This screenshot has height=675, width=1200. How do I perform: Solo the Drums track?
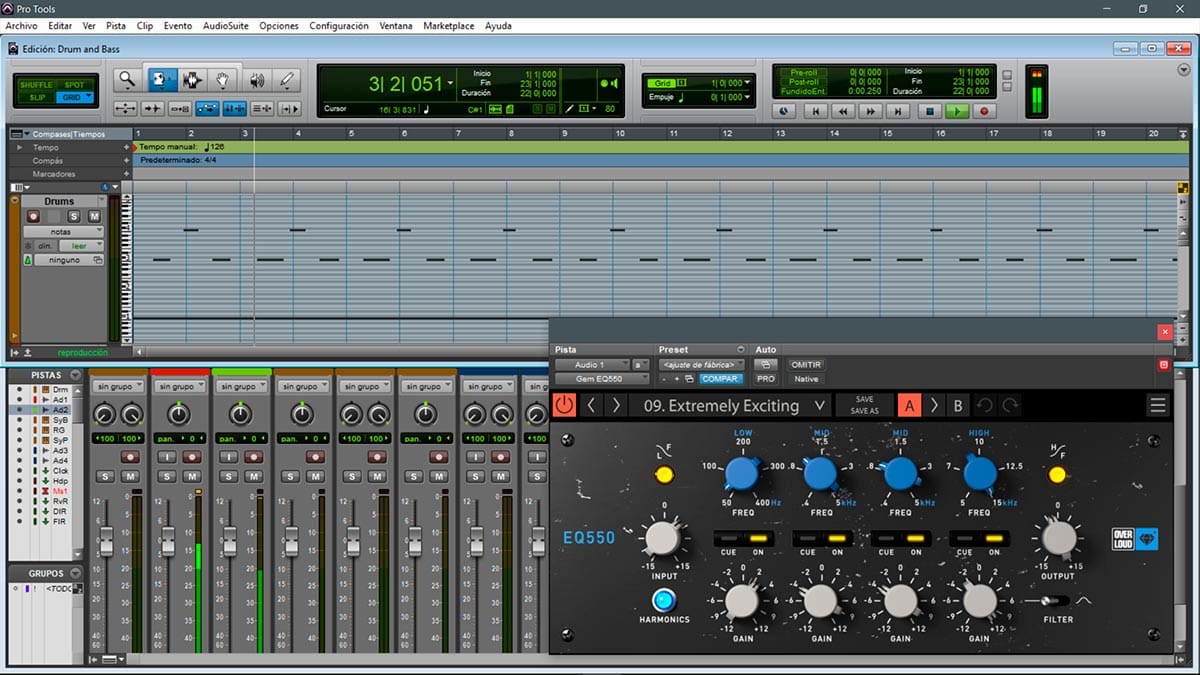(x=74, y=216)
